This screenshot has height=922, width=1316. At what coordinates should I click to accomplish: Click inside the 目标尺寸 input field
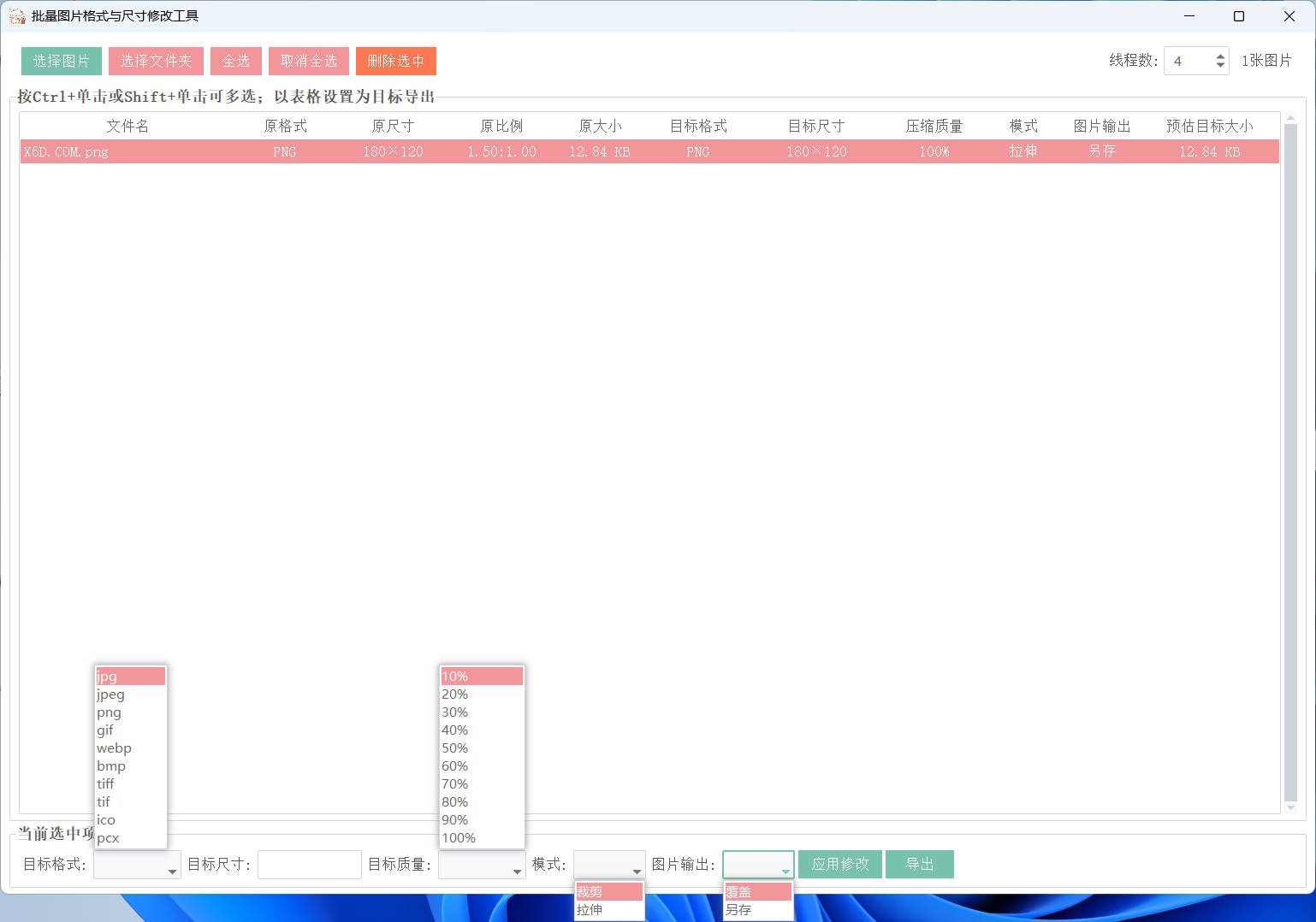point(310,864)
